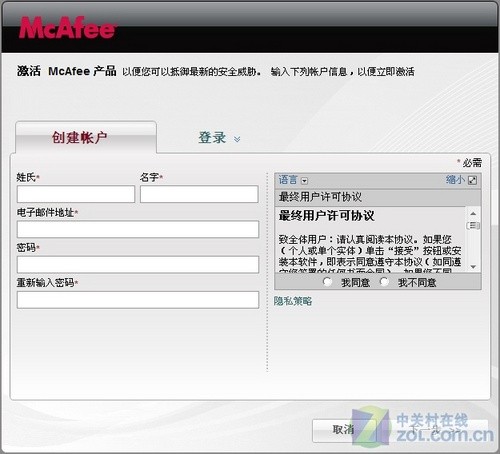Screen dimensions: 500x454
Task: Click the license scrollbar up arrow
Action: pyautogui.click(x=473, y=213)
